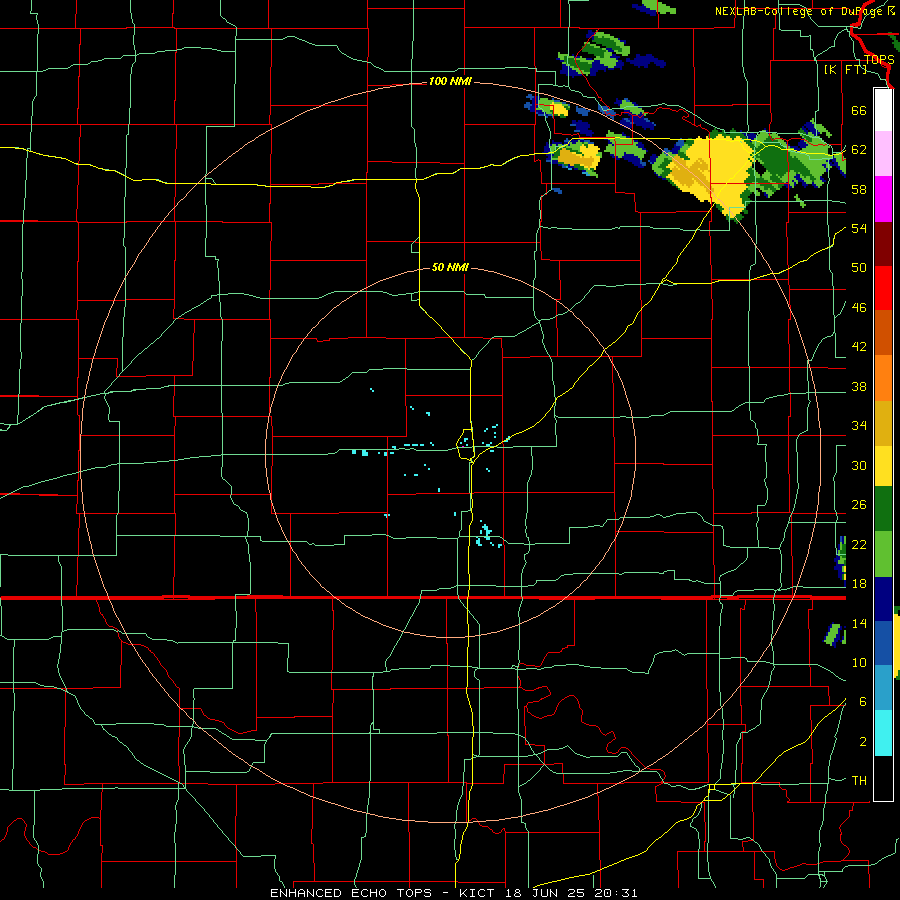Click the "34" legend value
The image size is (900, 900).
pos(859,426)
